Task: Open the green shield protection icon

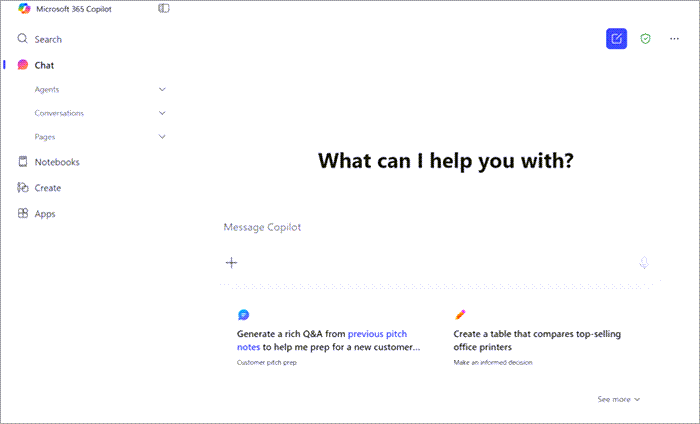Action: (x=646, y=39)
